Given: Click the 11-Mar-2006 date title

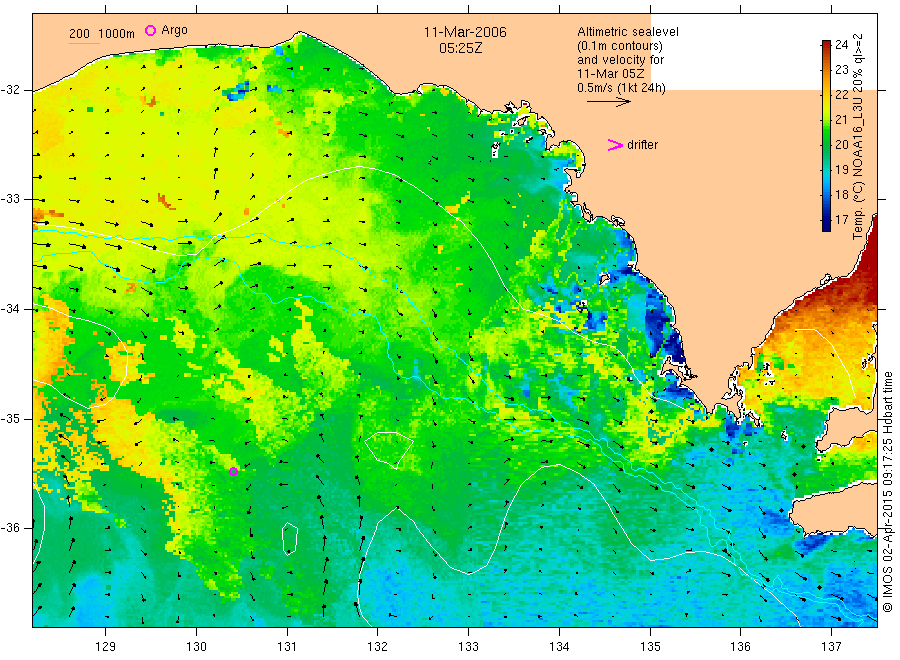Looking at the screenshot, I should (x=465, y=32).
